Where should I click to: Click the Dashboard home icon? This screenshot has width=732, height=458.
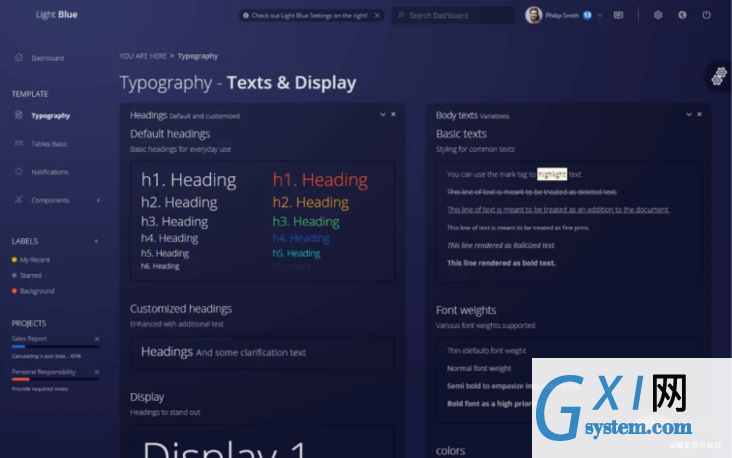click(19, 57)
